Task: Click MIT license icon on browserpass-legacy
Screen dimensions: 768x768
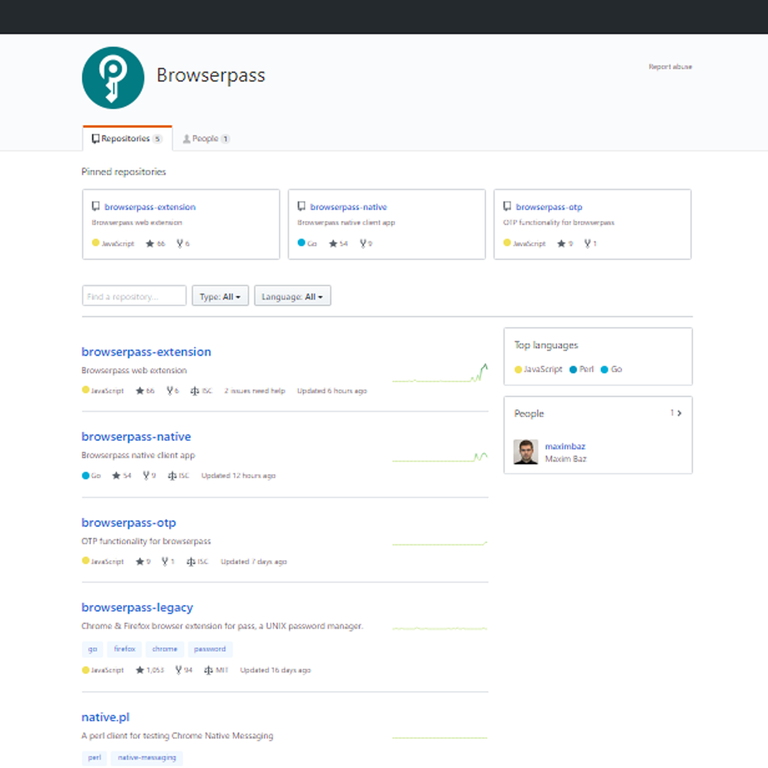Action: (209, 670)
